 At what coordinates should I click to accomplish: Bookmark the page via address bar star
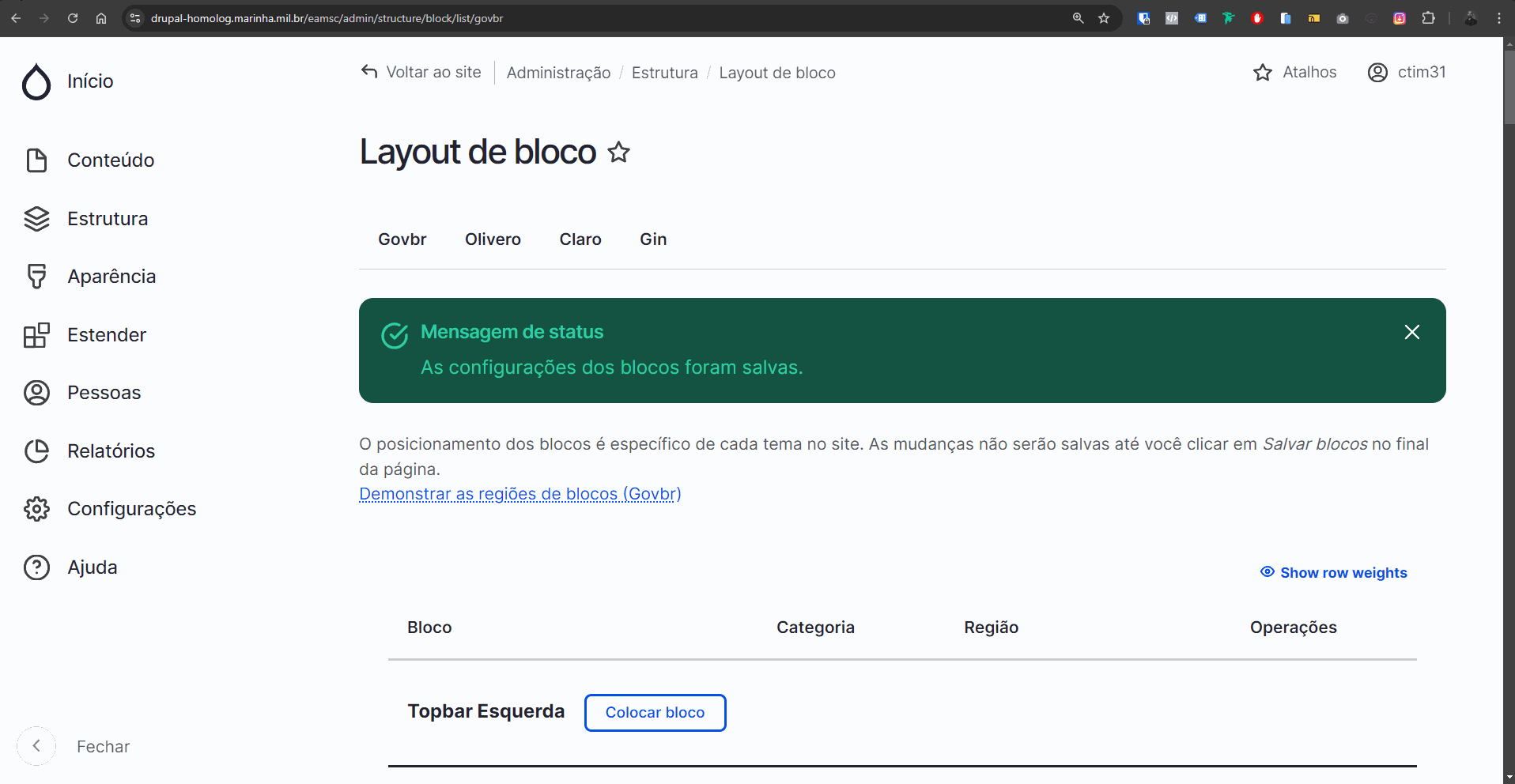1104,18
